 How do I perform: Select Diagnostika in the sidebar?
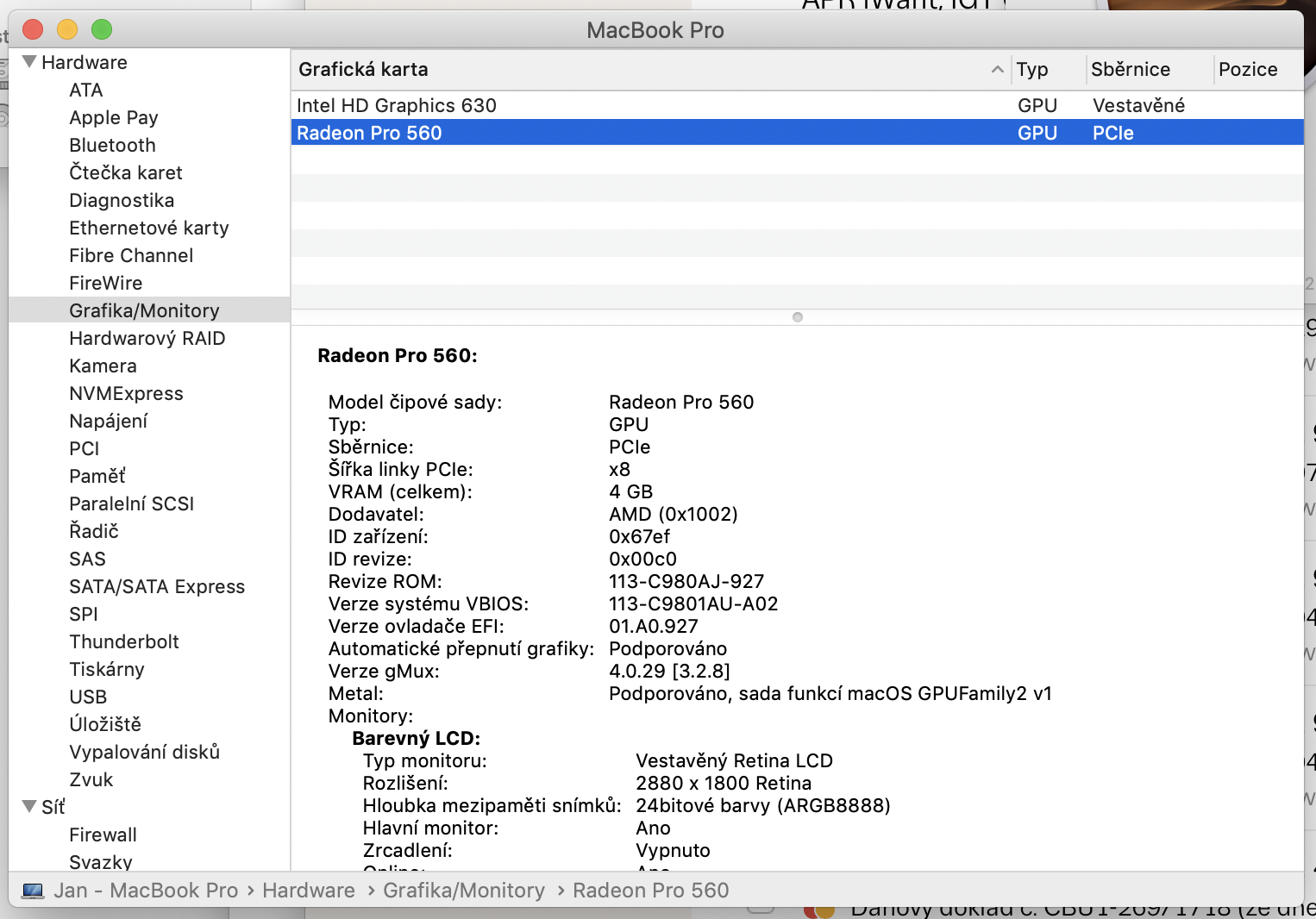coord(122,200)
